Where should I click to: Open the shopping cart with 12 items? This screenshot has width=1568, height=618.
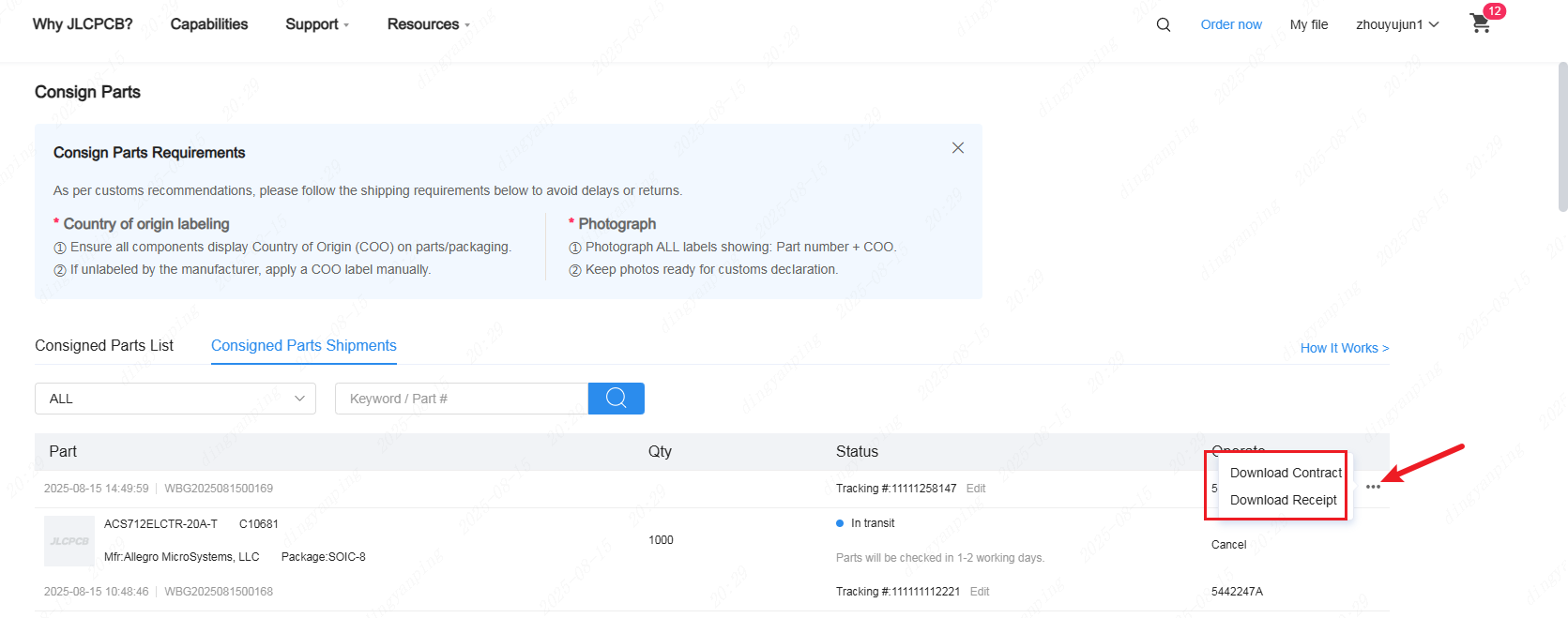(1481, 23)
